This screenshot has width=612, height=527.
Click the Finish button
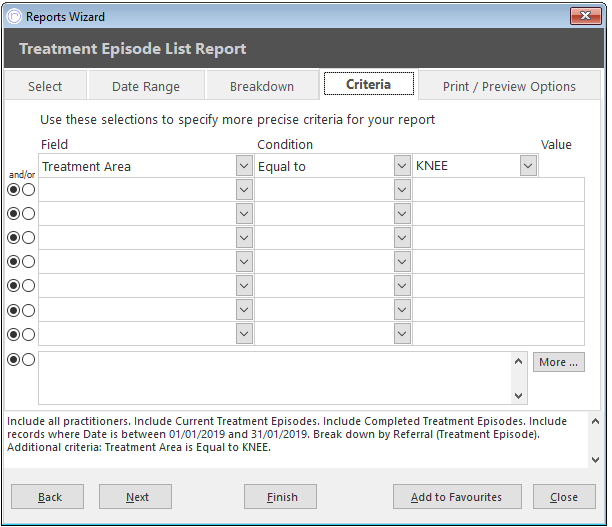pos(280,497)
